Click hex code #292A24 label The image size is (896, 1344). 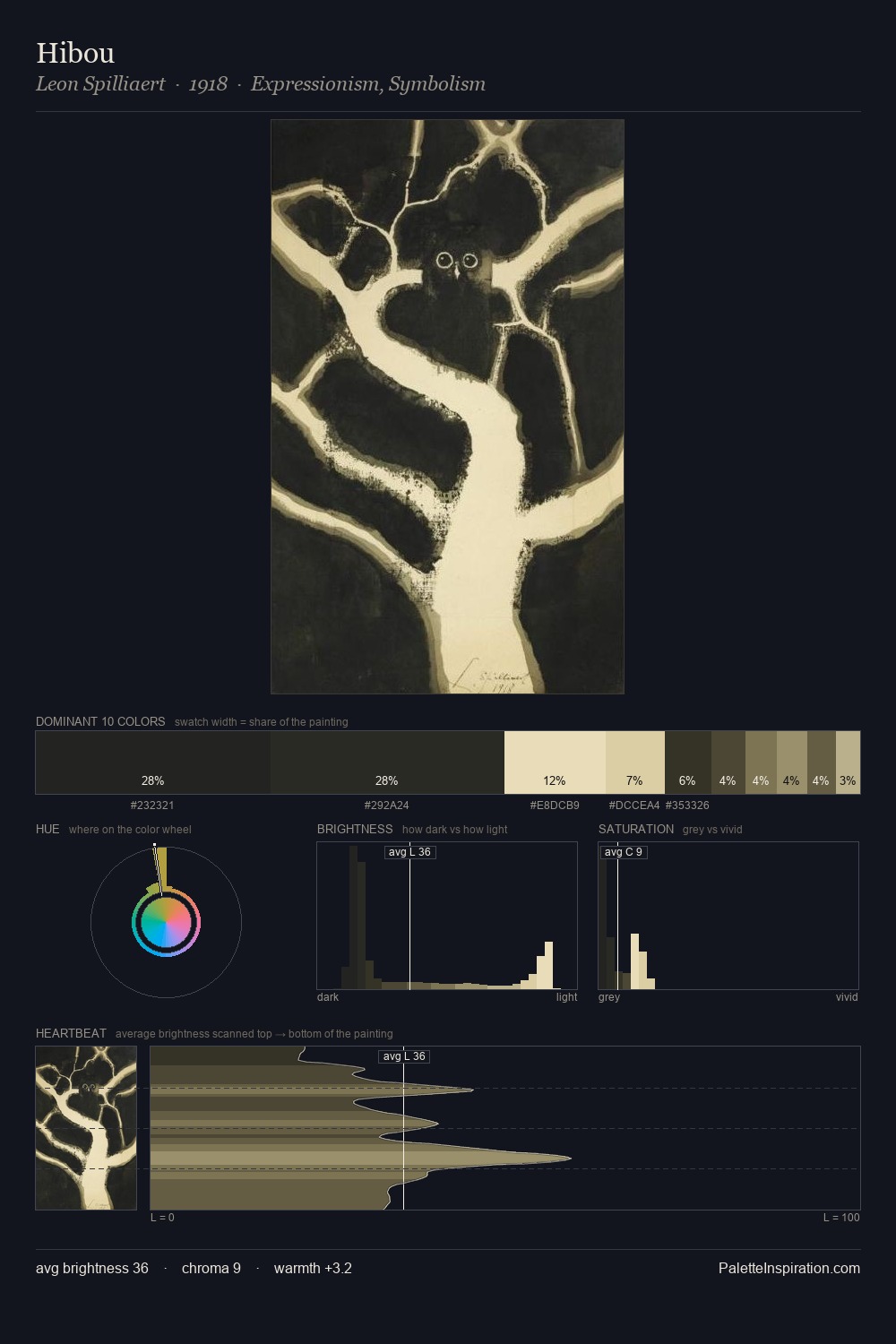(386, 806)
